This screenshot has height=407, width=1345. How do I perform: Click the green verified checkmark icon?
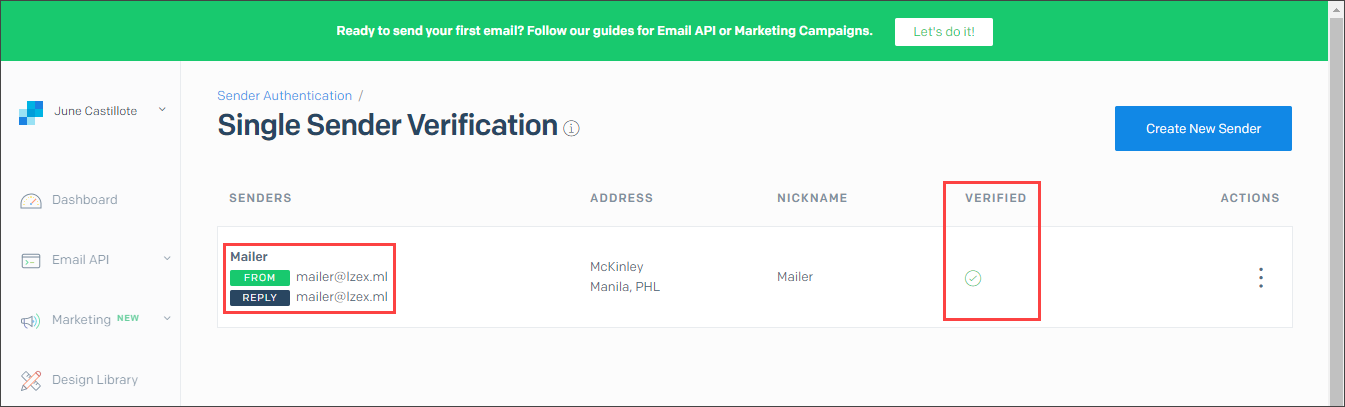[x=972, y=278]
